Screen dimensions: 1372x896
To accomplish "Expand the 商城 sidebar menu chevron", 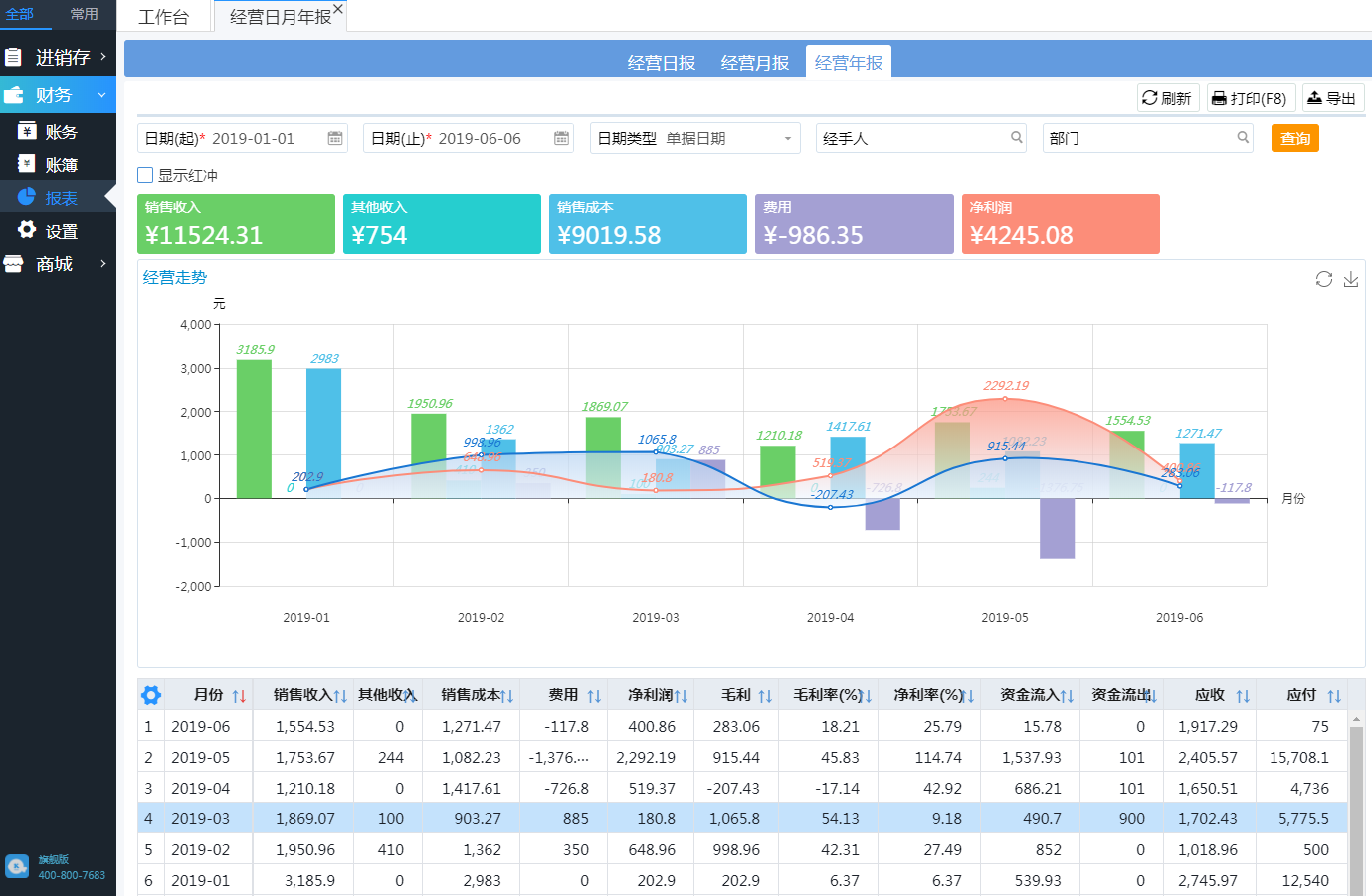I will click(102, 264).
